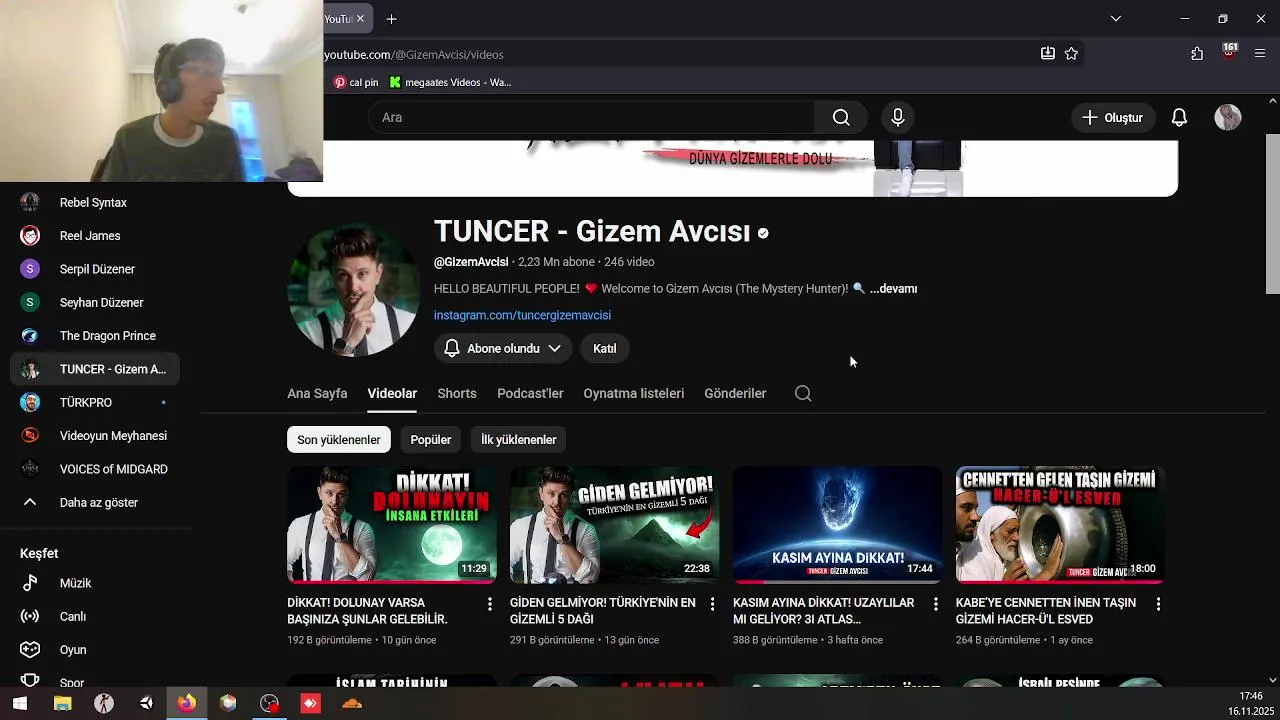
Task: Click title KASIM AYINA DİKKAT! UZAYLILAR
Action: [x=824, y=611]
